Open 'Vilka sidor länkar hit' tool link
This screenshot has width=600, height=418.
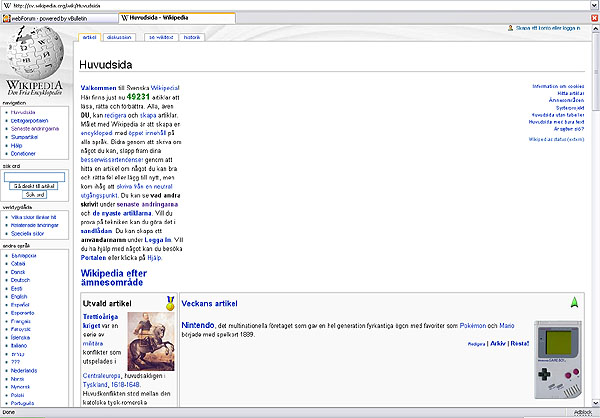[33, 217]
